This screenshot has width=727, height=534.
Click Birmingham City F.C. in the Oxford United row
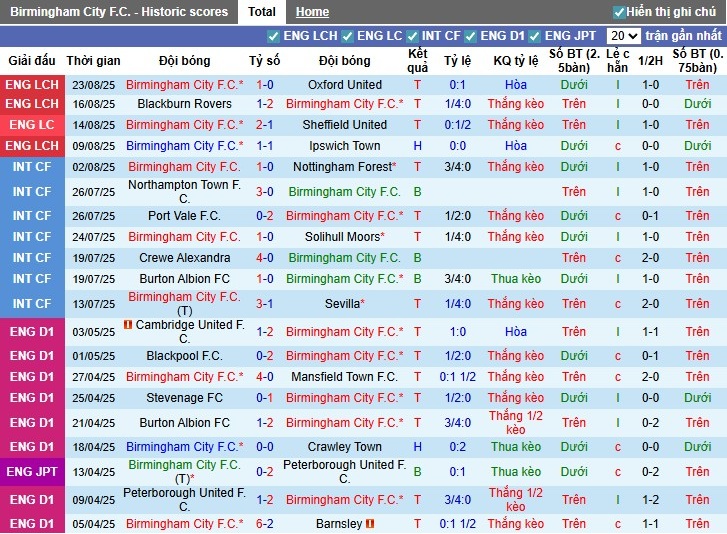pyautogui.click(x=182, y=85)
